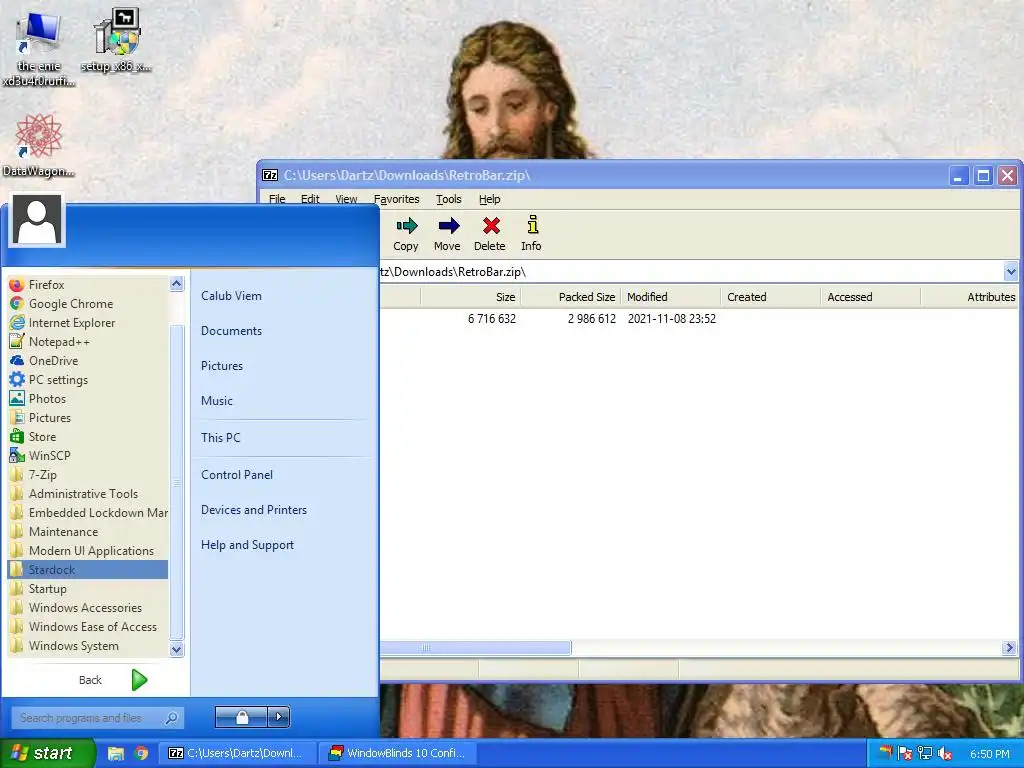Viewport: 1024px width, 768px height.
Task: Click the search magnifier icon in start menu
Action: click(x=171, y=718)
